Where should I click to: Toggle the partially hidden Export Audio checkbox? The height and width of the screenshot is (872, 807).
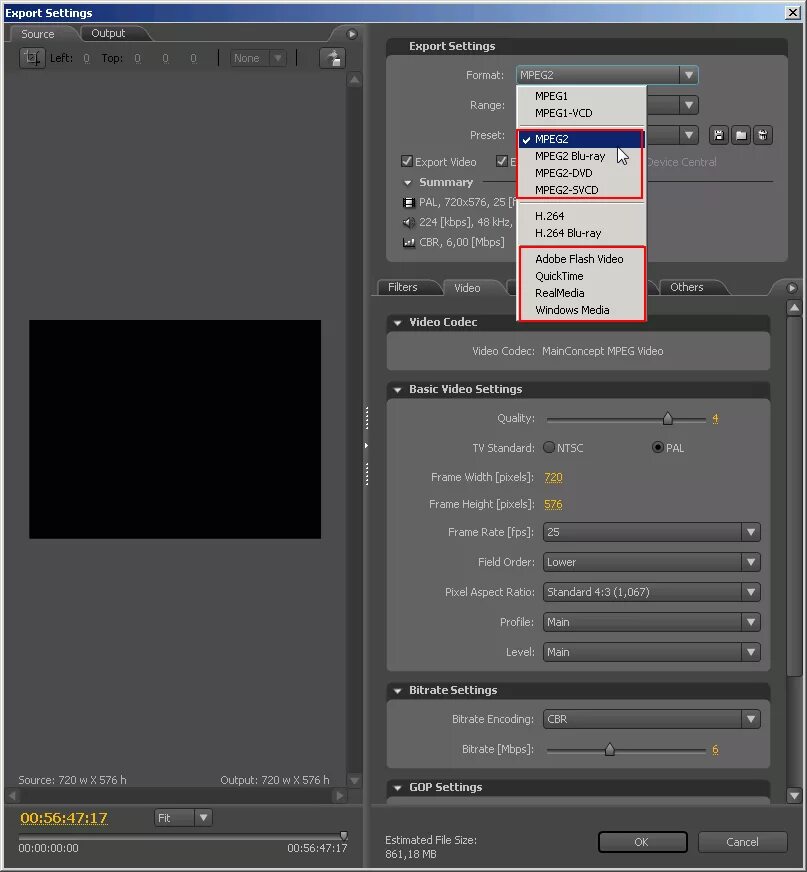tap(502, 161)
